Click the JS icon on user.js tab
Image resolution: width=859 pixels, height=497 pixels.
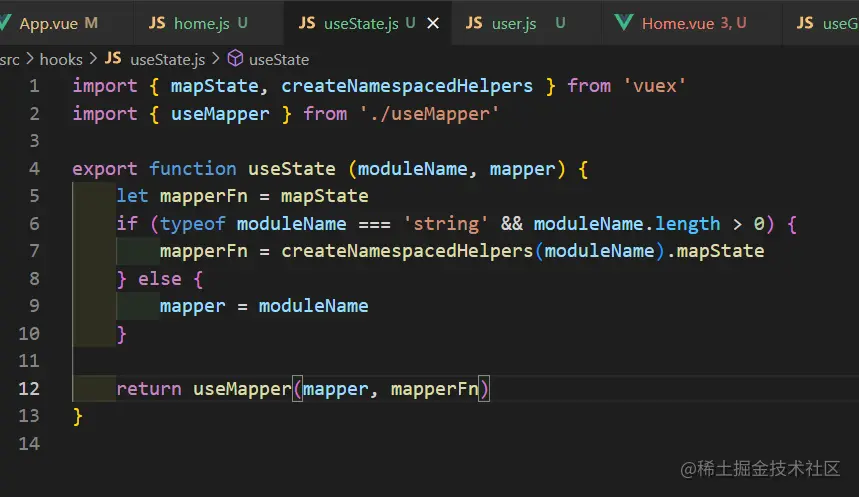coord(474,22)
